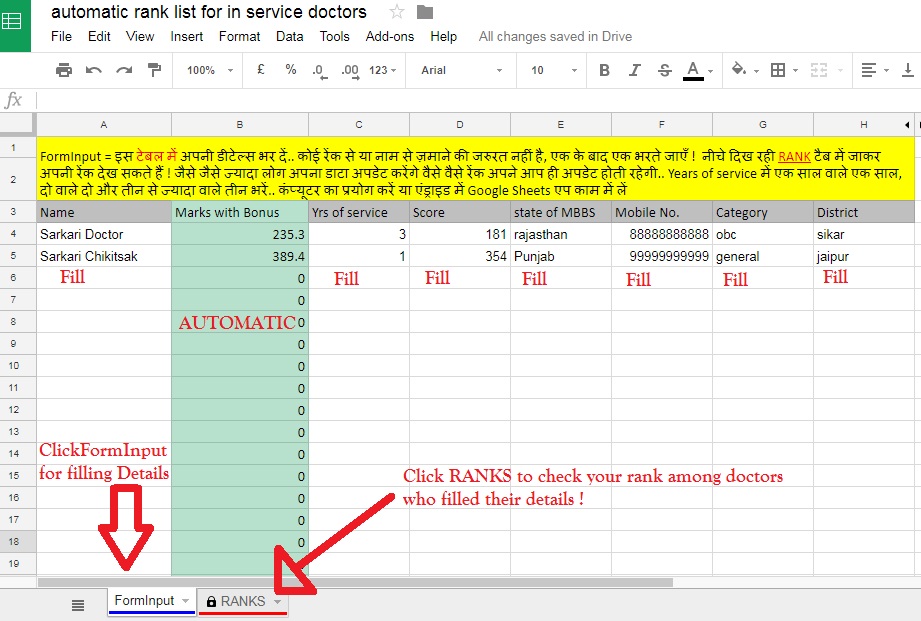Click the redo arrow icon

124,70
